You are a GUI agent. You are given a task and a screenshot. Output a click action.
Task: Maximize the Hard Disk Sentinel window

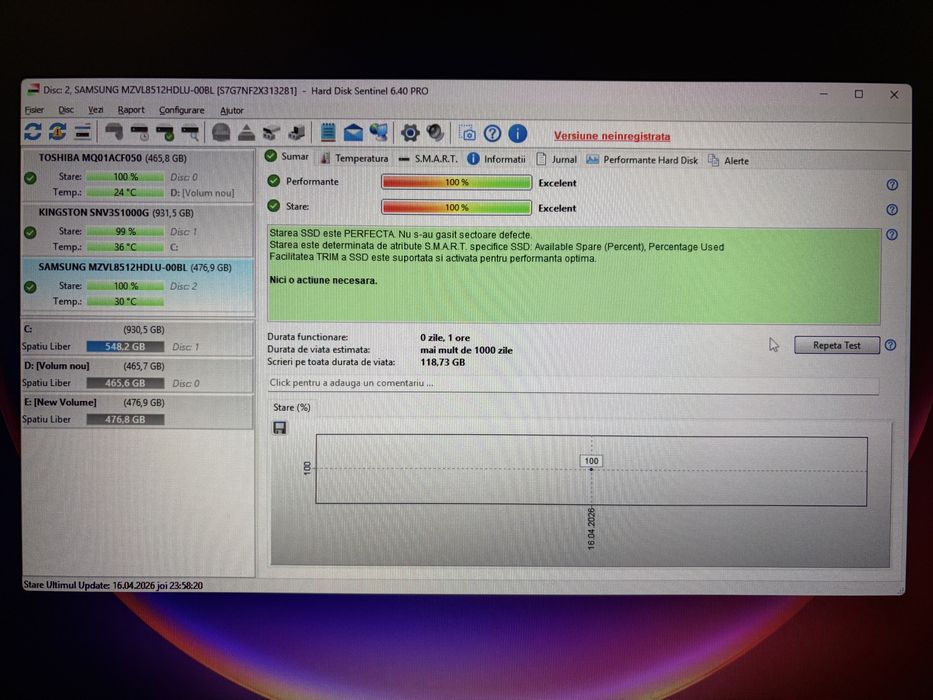pos(859,94)
